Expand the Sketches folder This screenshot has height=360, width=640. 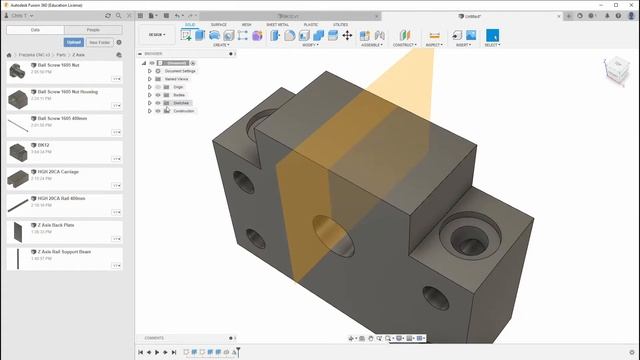pyautogui.click(x=150, y=103)
